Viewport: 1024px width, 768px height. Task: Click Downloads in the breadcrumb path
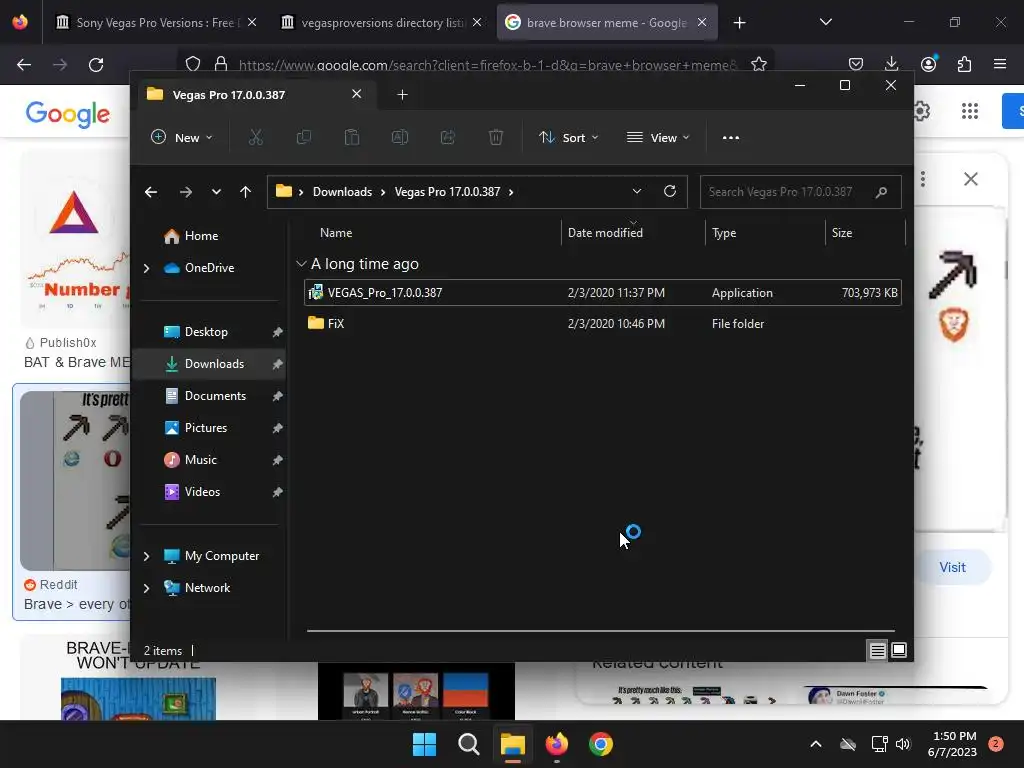click(x=342, y=192)
